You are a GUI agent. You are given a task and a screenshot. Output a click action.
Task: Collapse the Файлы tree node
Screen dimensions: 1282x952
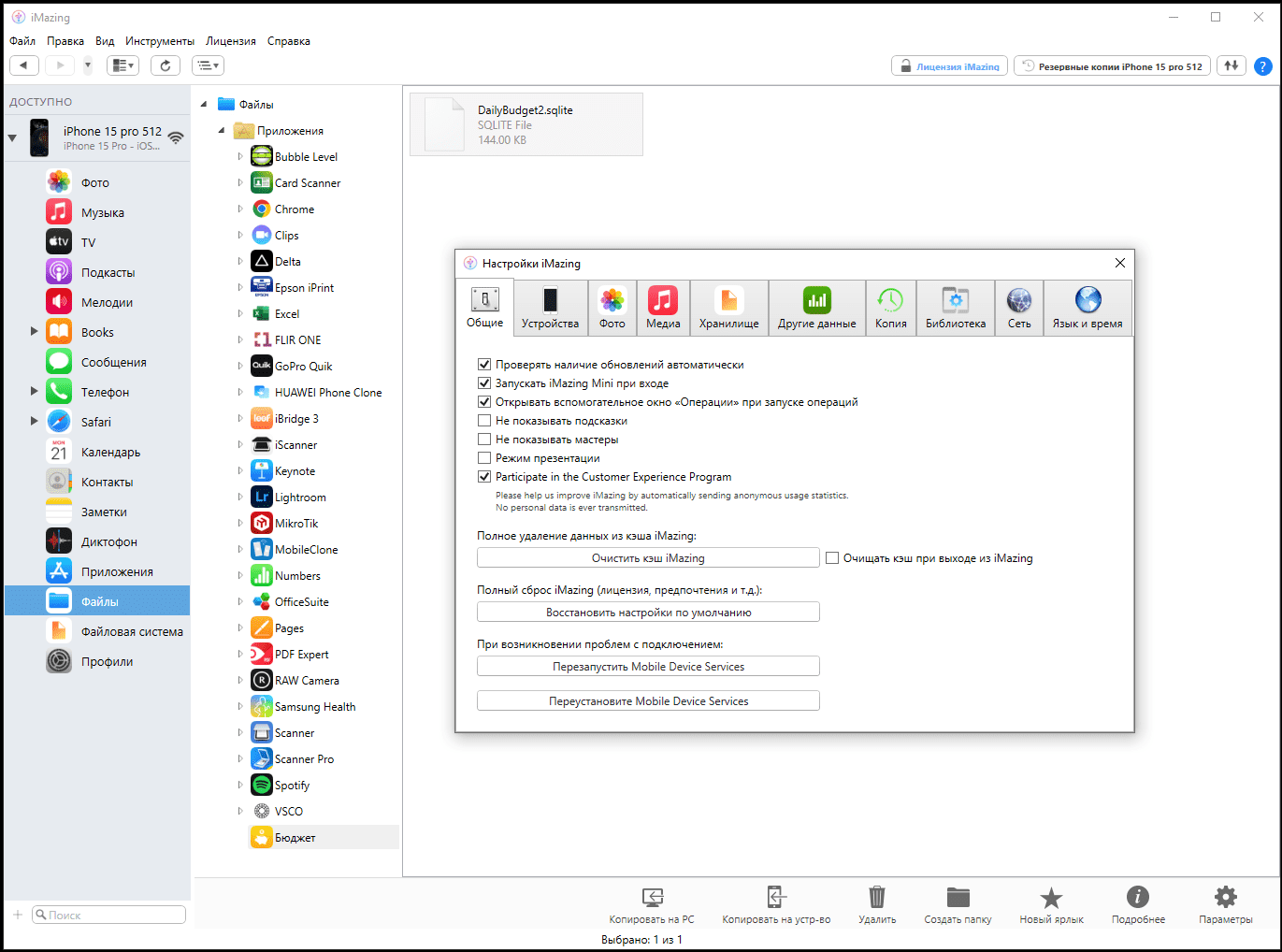tap(204, 105)
